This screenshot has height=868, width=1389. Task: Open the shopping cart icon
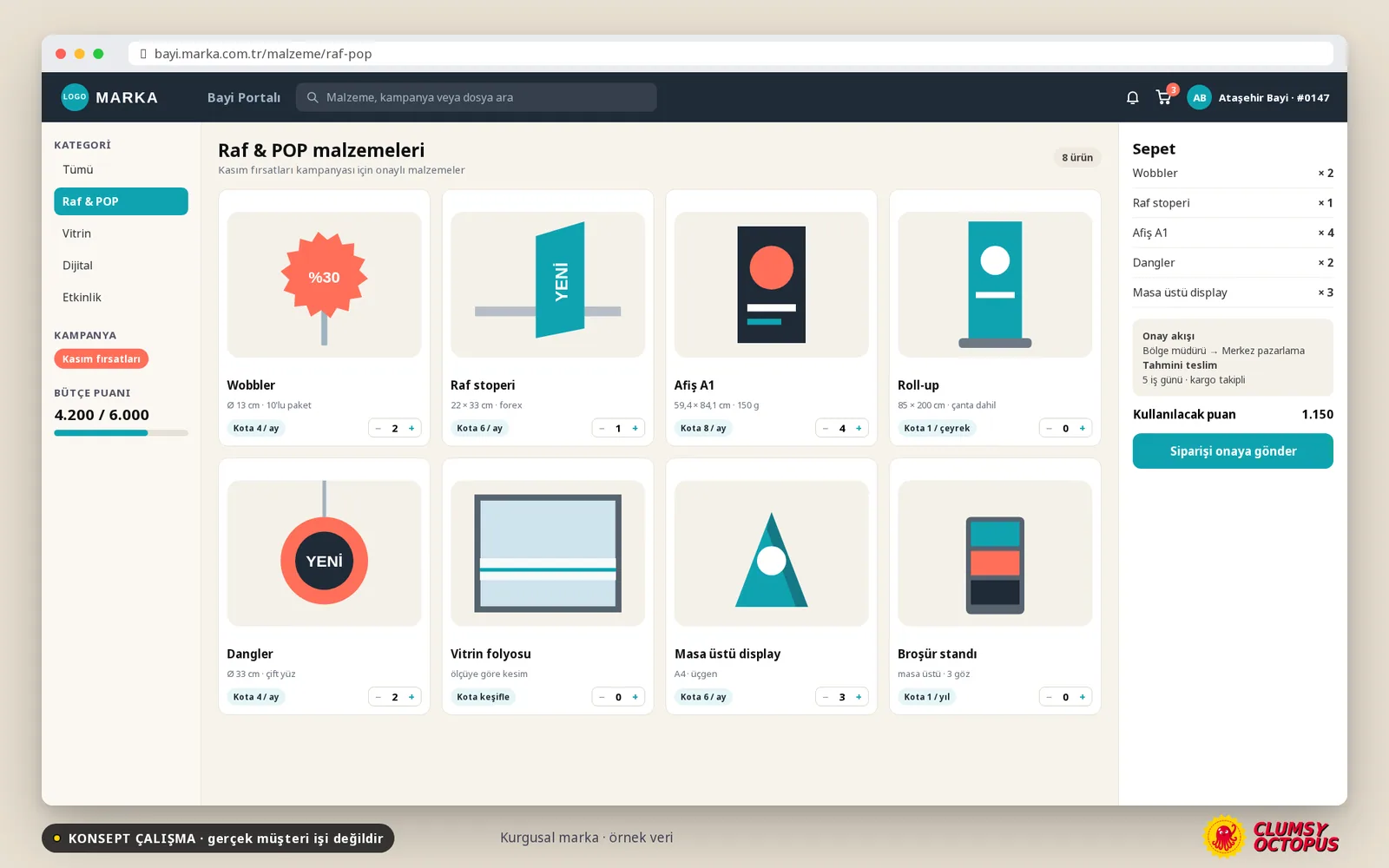point(1164,97)
